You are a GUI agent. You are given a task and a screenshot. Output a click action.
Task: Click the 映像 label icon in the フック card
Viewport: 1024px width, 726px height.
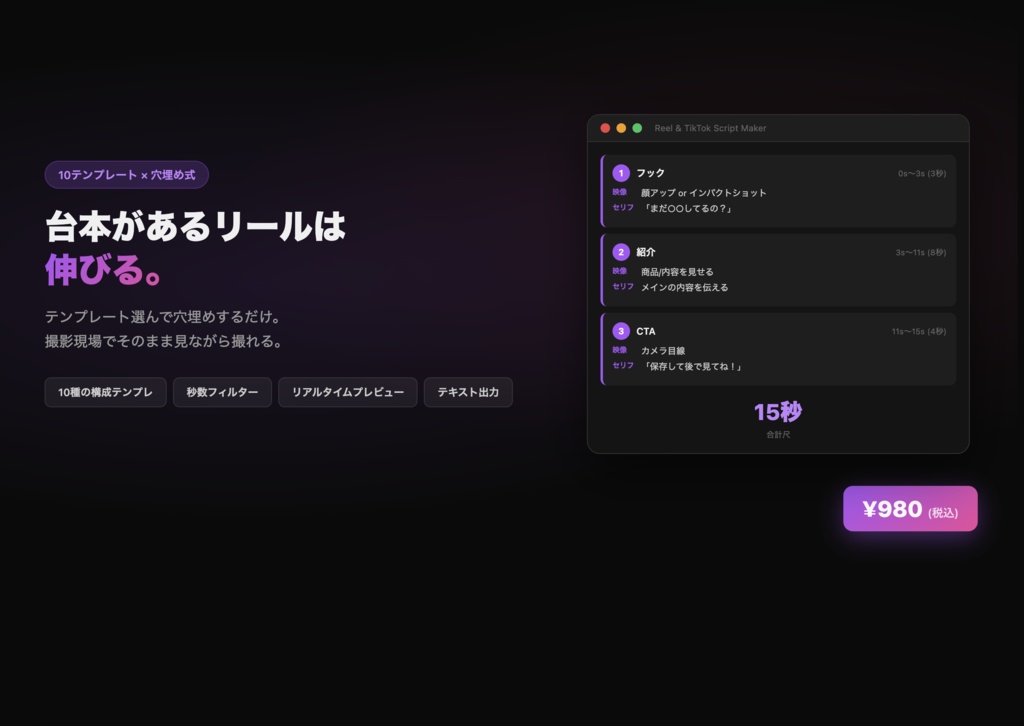click(x=620, y=191)
